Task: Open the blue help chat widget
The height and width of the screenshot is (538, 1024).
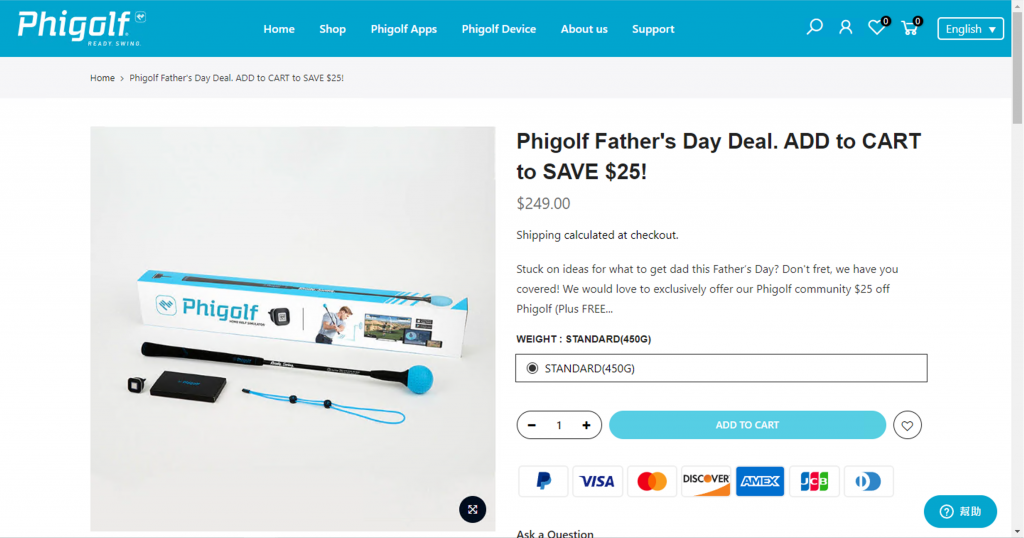Action: pyautogui.click(x=960, y=511)
